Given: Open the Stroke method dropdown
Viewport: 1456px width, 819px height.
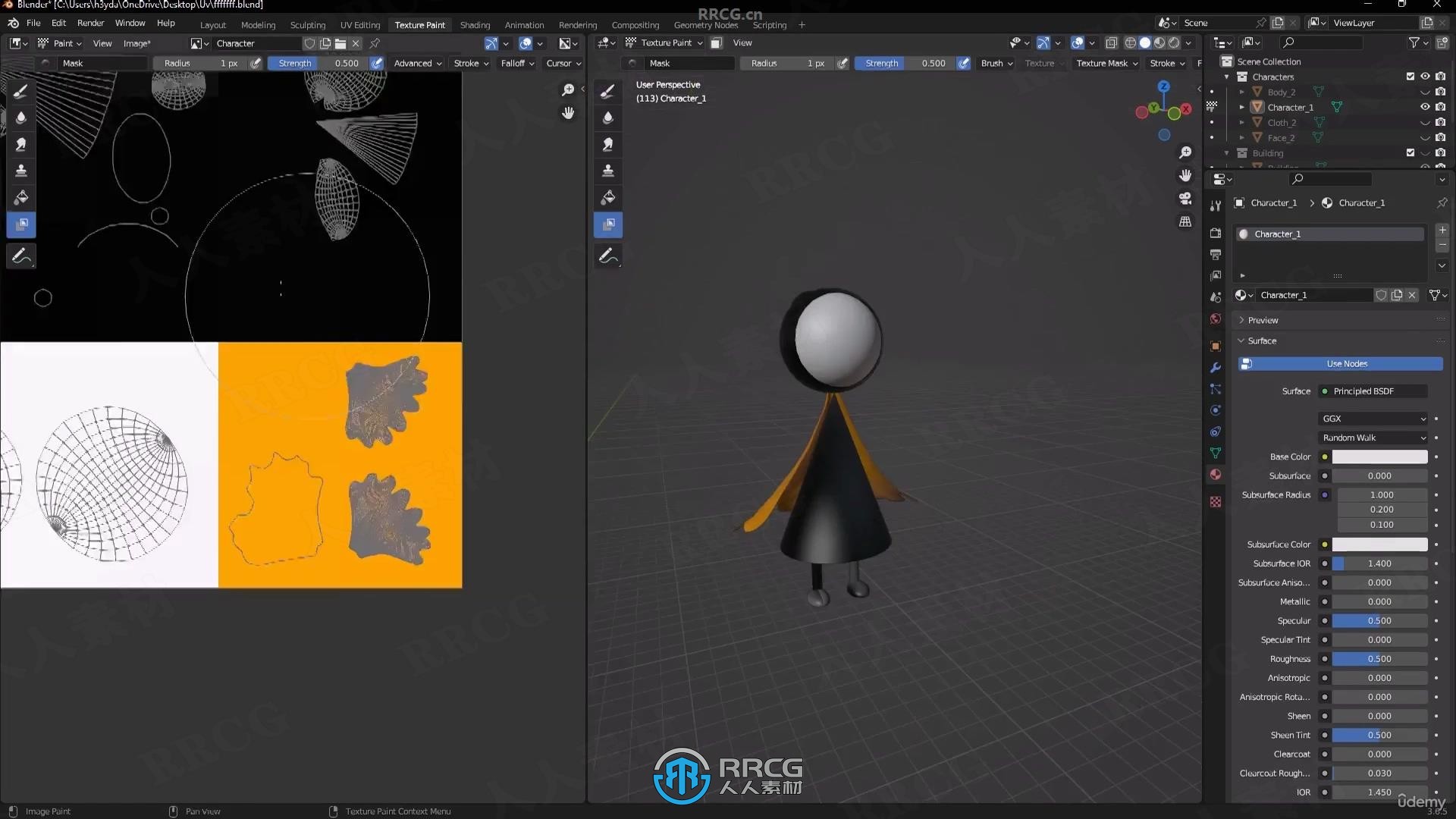Looking at the screenshot, I should [x=470, y=62].
